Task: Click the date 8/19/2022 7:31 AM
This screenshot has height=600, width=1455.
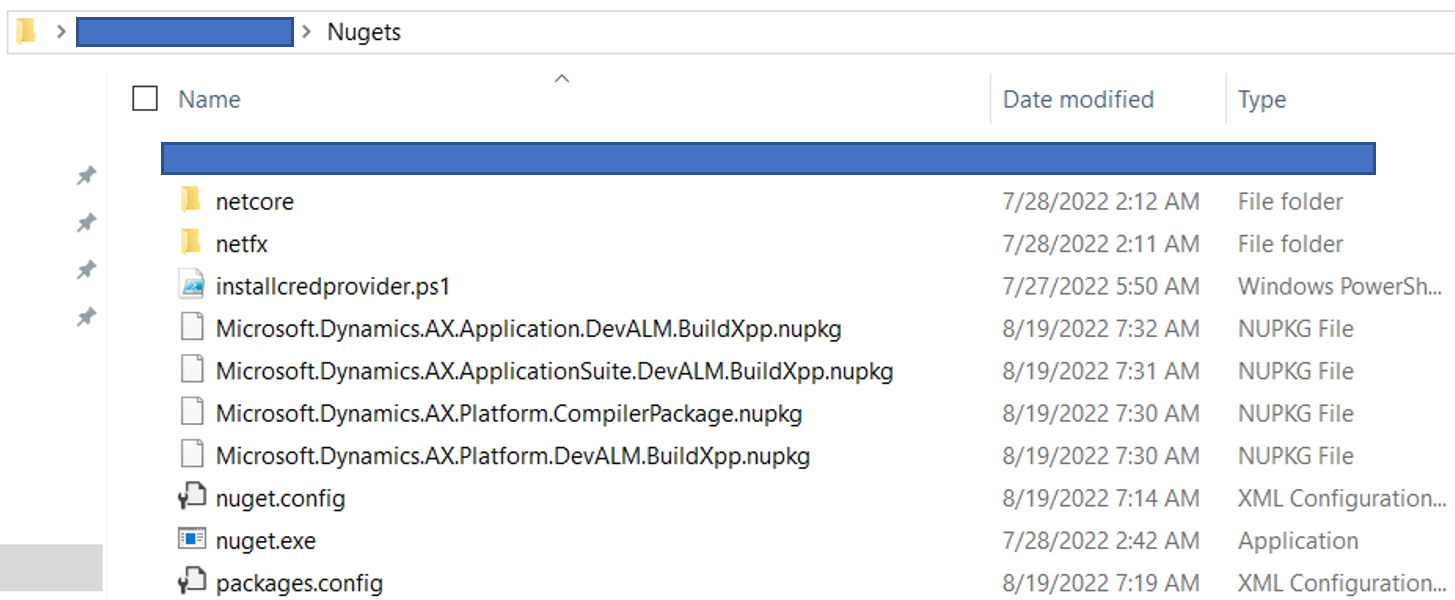Action: pyautogui.click(x=1101, y=371)
